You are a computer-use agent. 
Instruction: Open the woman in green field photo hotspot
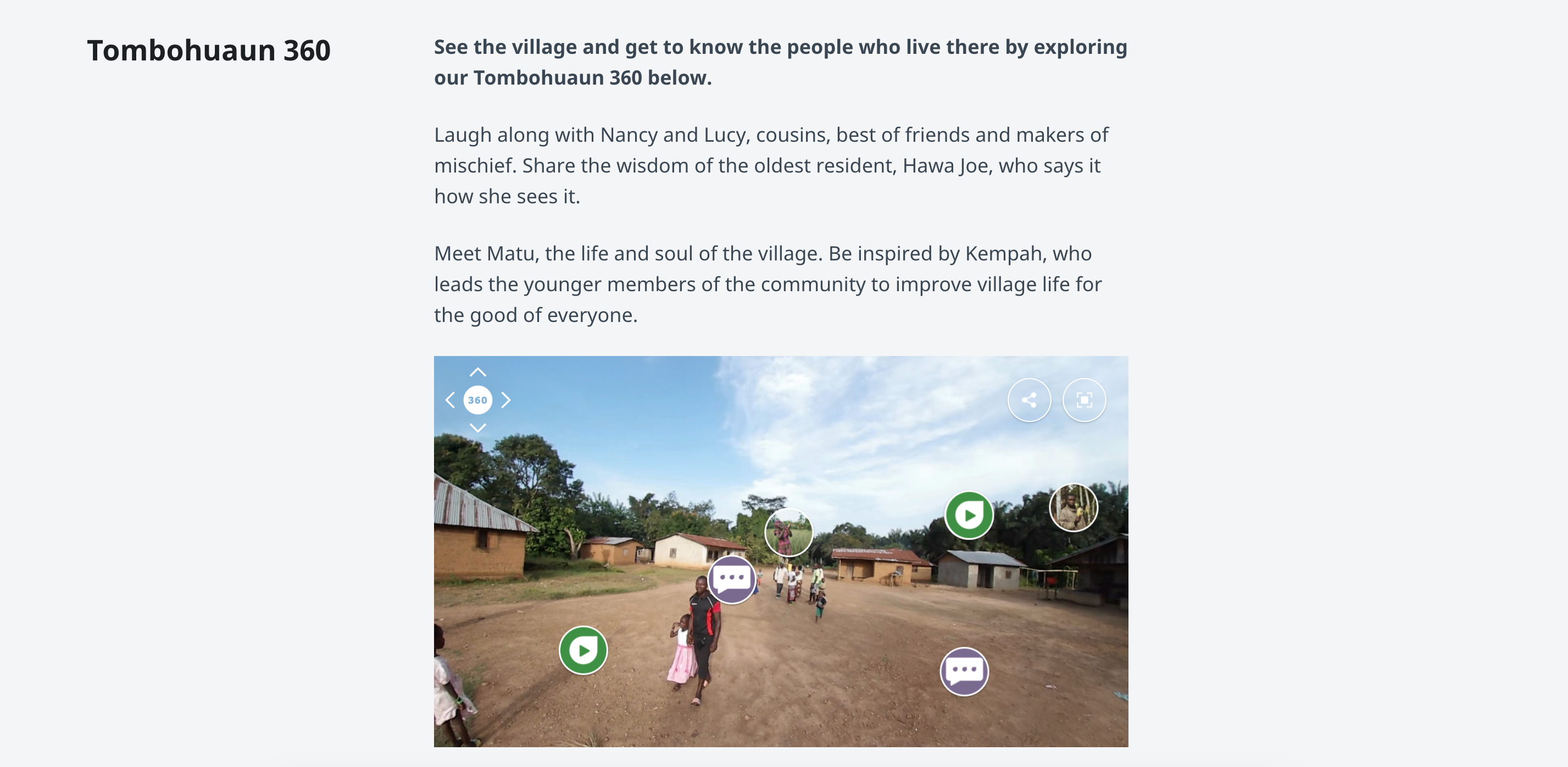click(x=788, y=532)
